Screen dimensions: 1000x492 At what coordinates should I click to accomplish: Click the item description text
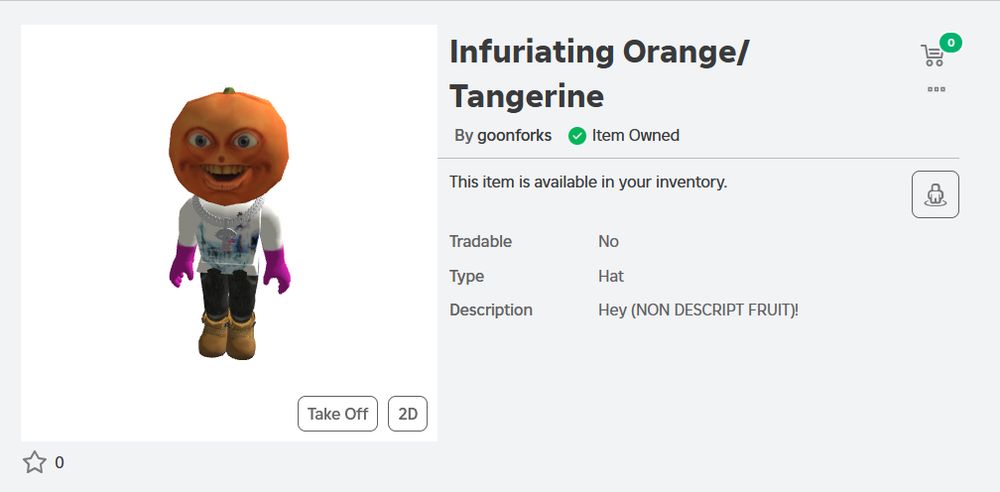coord(698,310)
